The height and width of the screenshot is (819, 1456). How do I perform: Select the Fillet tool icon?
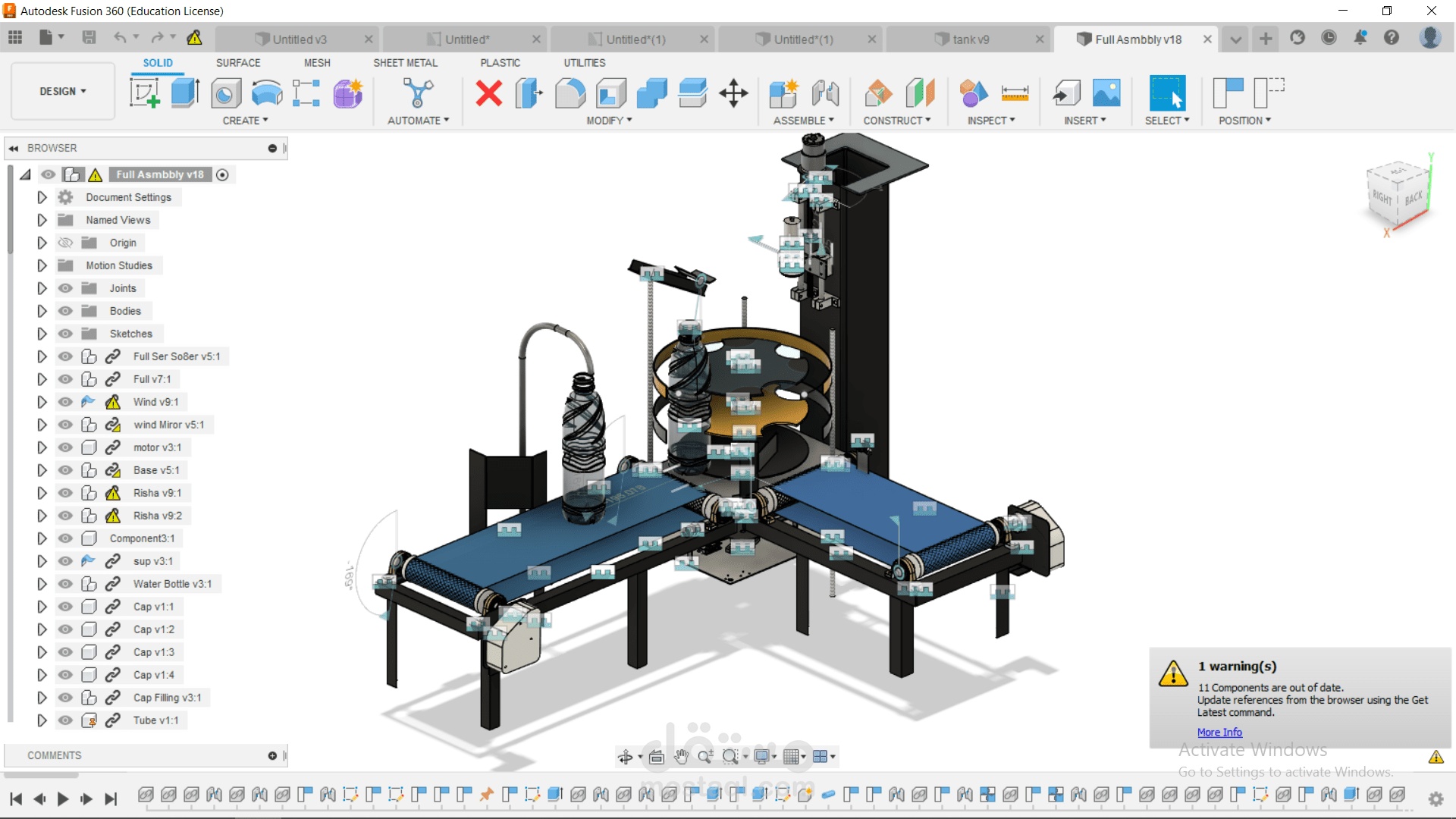coord(570,93)
